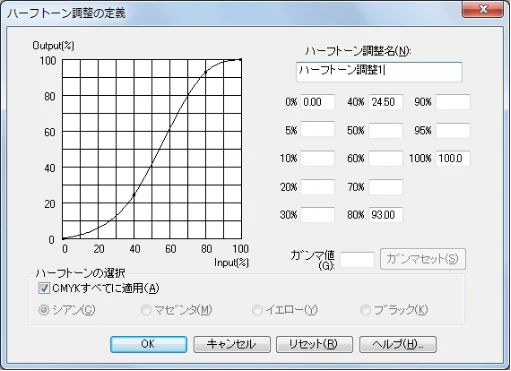The height and width of the screenshot is (371, 511).
Task: Click the curve point at 80% input
Action: [x=205, y=72]
